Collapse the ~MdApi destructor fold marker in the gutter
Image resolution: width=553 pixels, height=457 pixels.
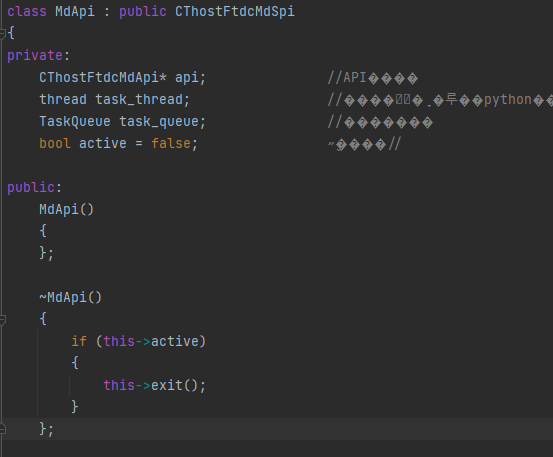click(x=2, y=320)
